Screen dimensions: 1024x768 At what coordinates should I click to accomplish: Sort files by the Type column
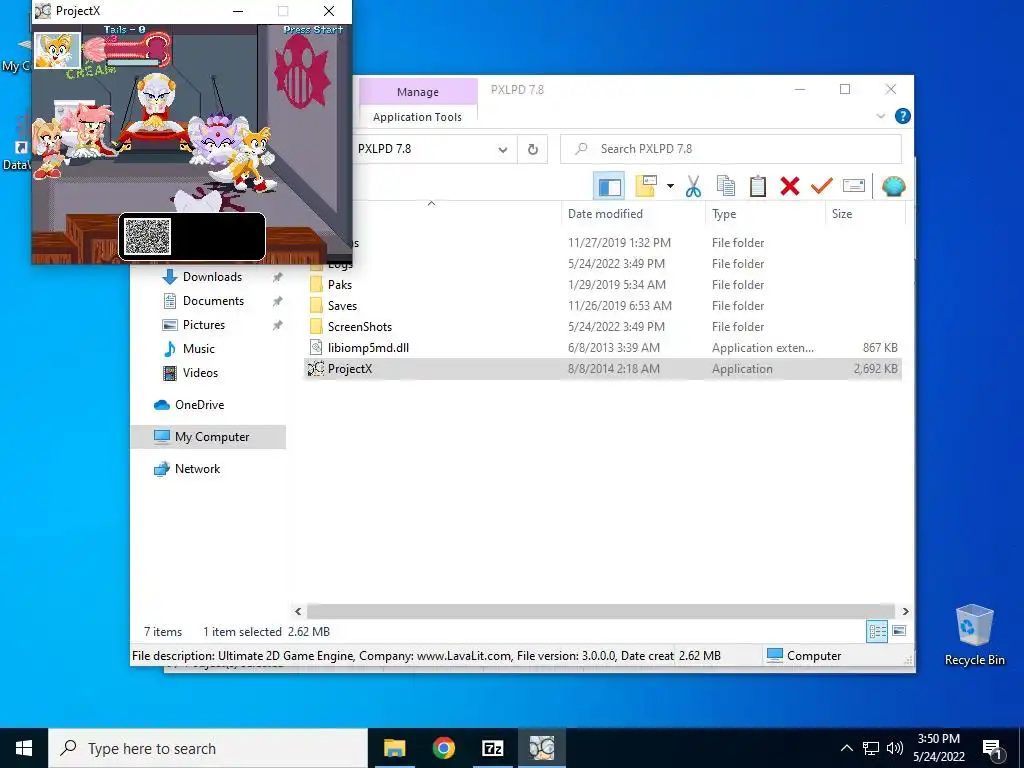[765, 214]
